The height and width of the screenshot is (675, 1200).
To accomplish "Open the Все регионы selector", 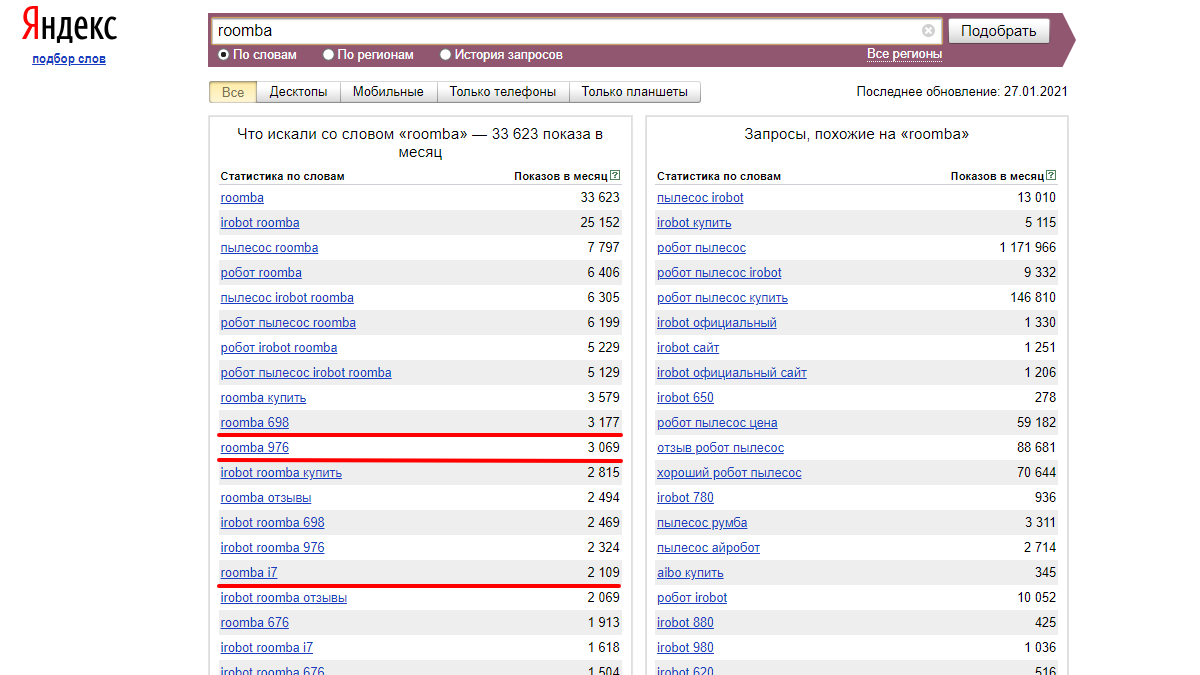I will click(904, 54).
